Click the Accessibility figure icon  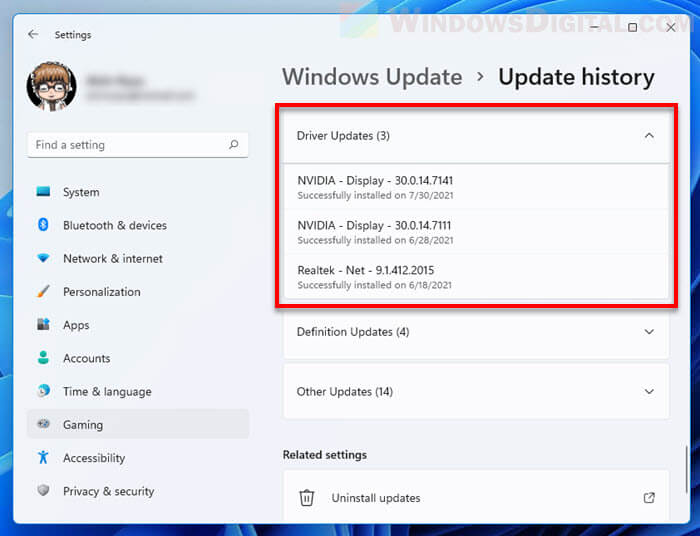coord(43,457)
